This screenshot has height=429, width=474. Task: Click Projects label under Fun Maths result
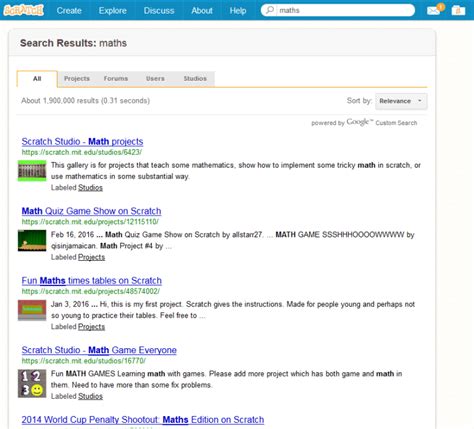coord(91,327)
